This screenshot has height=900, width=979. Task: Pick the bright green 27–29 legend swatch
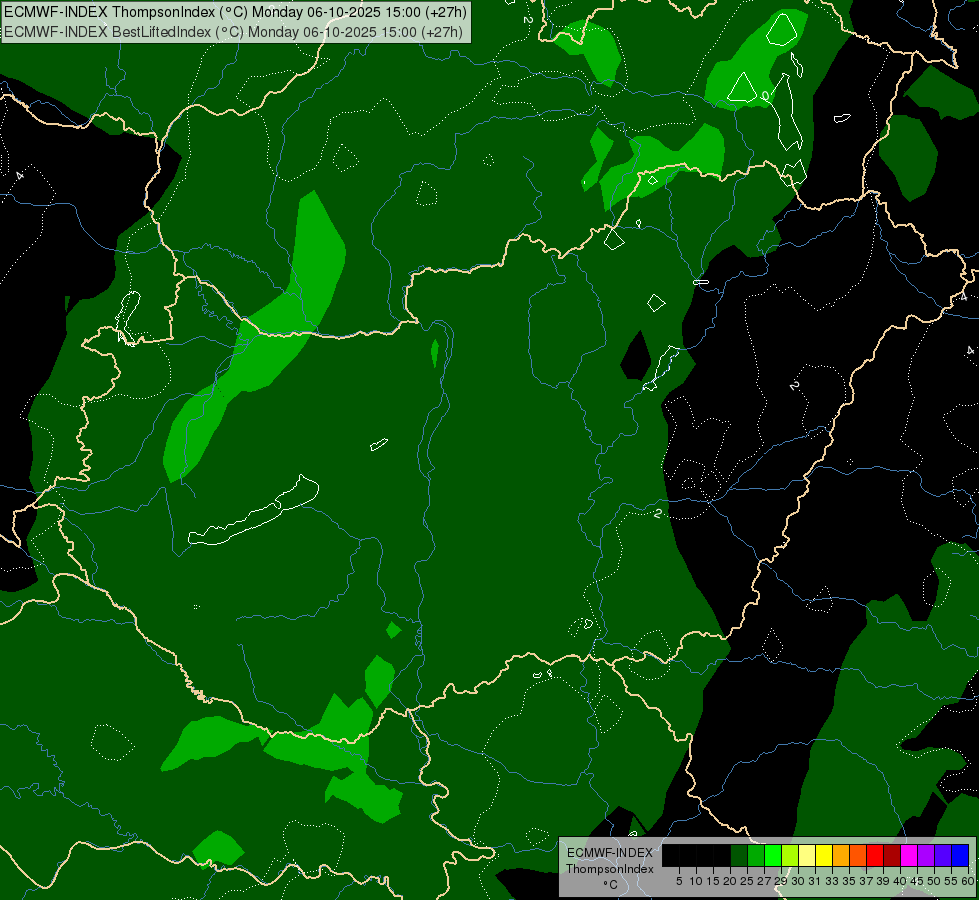pos(773,855)
